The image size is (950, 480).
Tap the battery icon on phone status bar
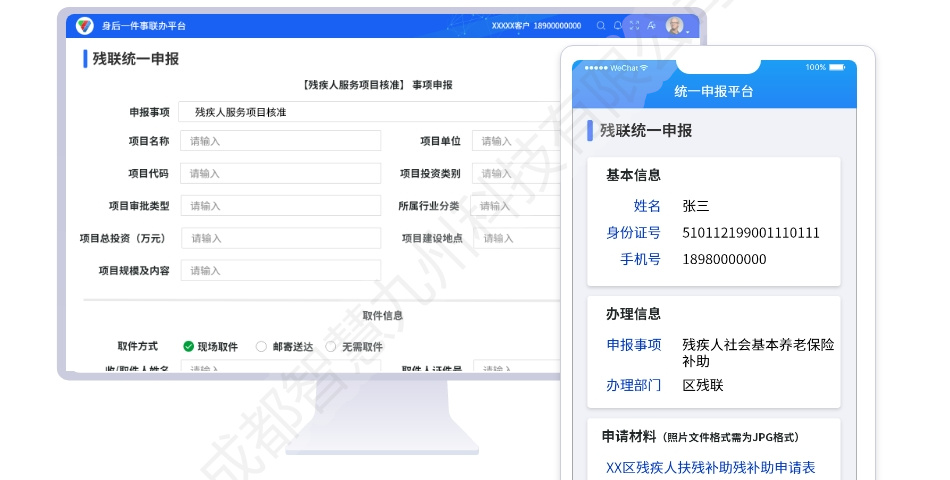pos(839,68)
